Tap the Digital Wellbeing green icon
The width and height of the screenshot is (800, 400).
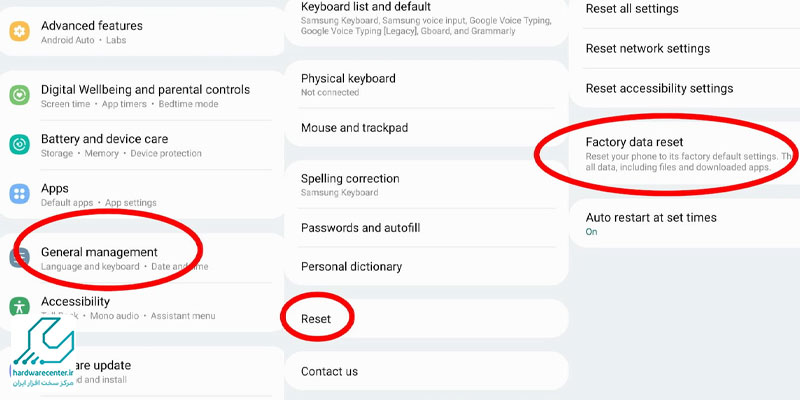point(20,95)
